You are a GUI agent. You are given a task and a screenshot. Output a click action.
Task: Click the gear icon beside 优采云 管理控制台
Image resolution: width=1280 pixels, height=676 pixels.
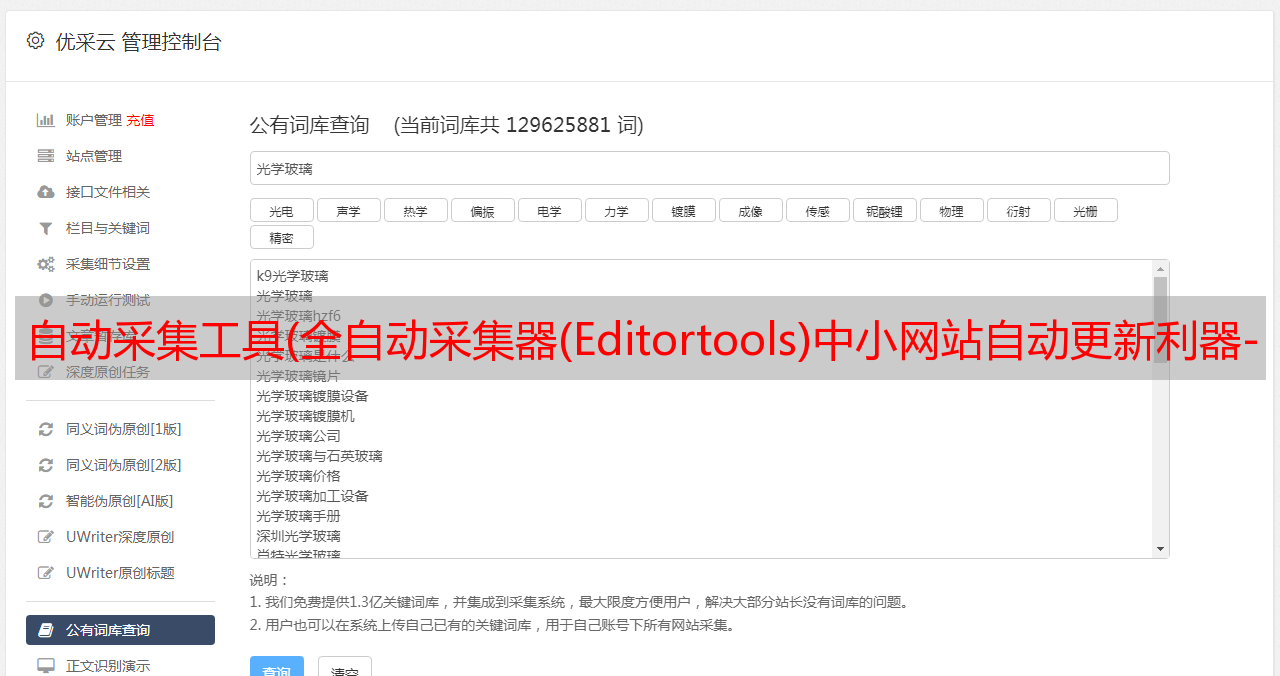click(36, 41)
